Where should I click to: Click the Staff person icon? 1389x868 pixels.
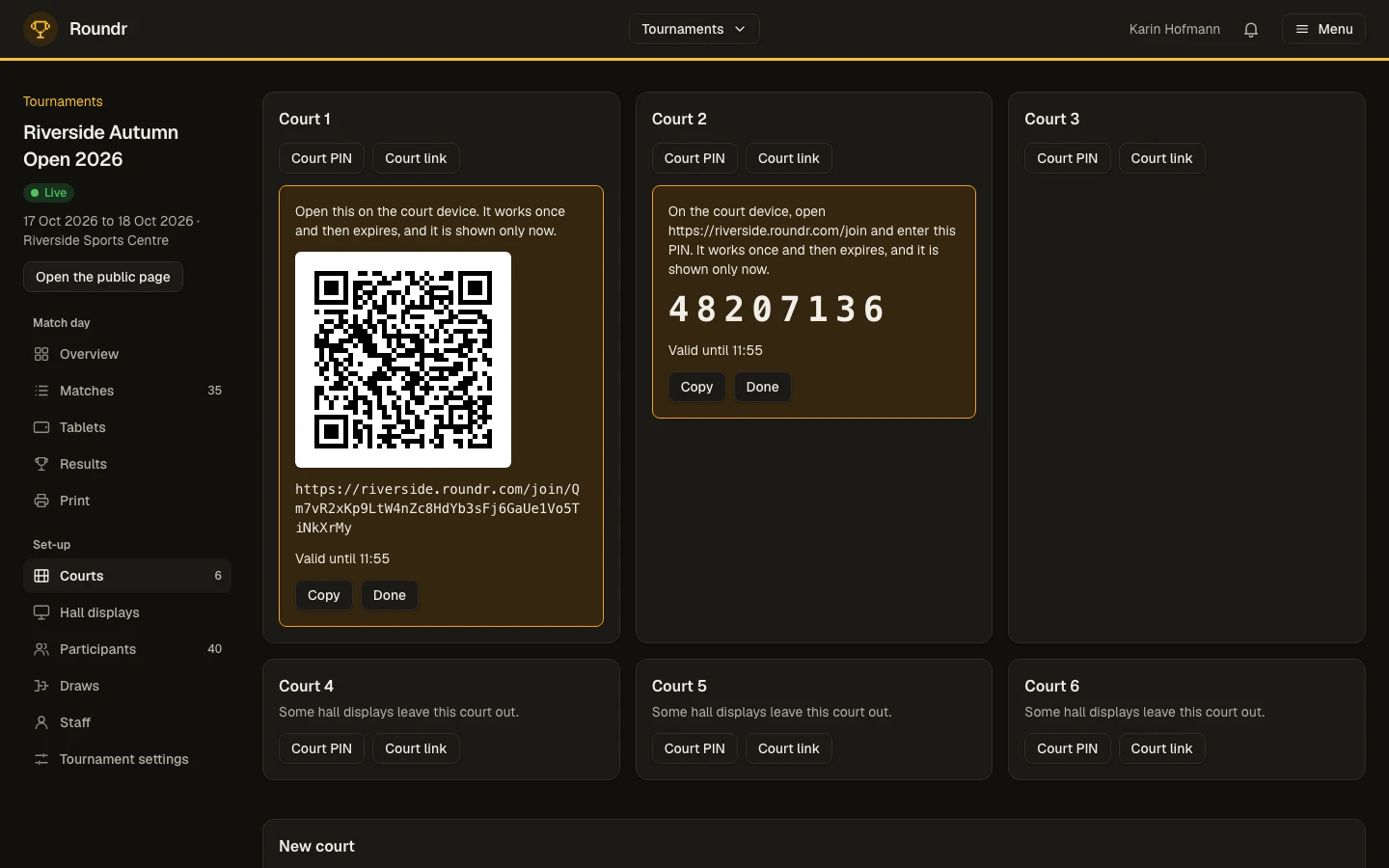point(41,722)
